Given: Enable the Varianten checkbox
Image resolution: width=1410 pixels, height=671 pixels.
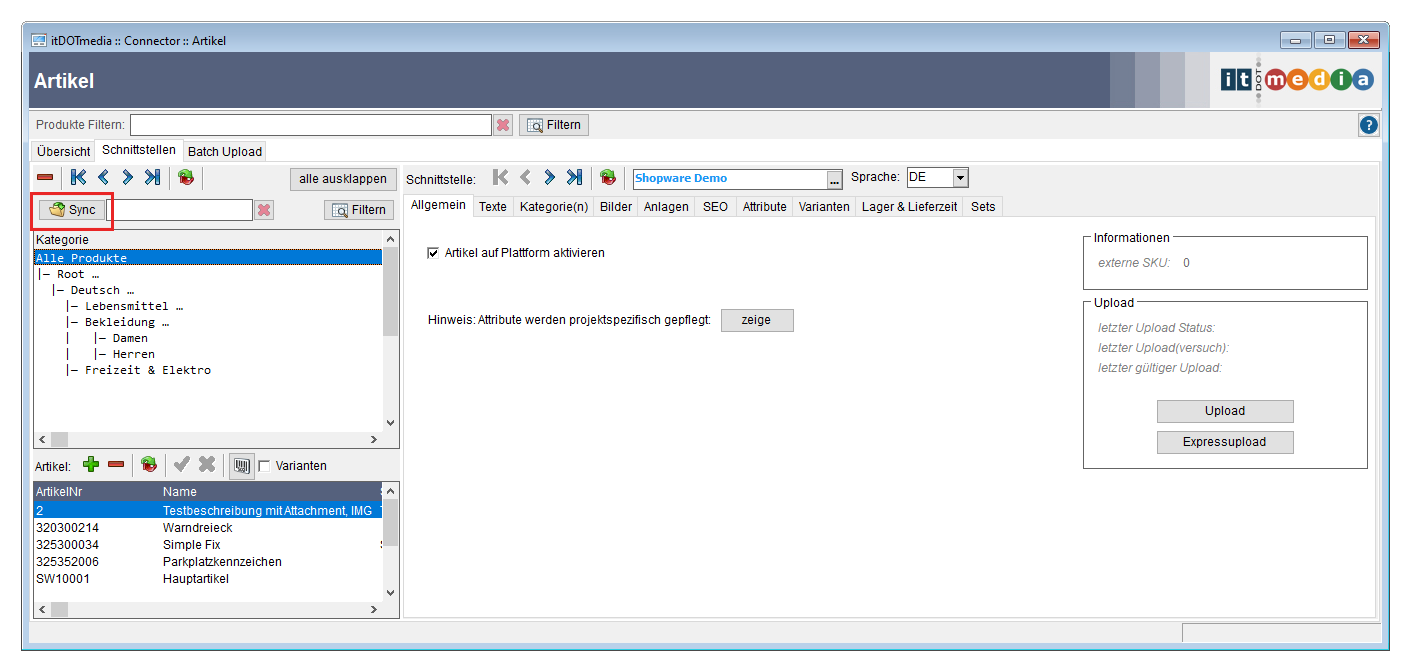Looking at the screenshot, I should [264, 466].
